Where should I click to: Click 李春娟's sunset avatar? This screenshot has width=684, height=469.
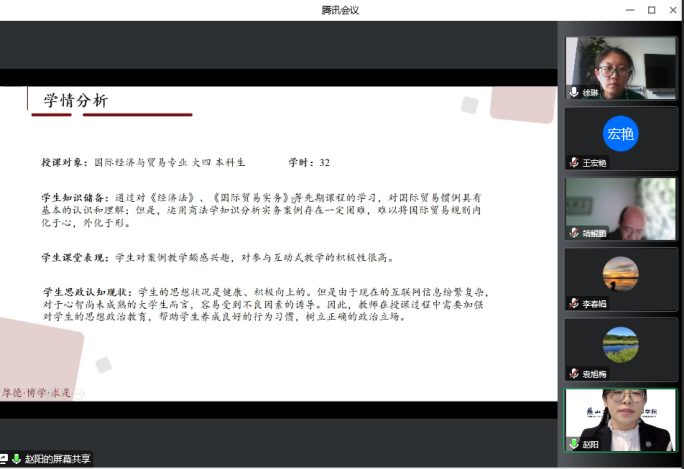coord(620,273)
